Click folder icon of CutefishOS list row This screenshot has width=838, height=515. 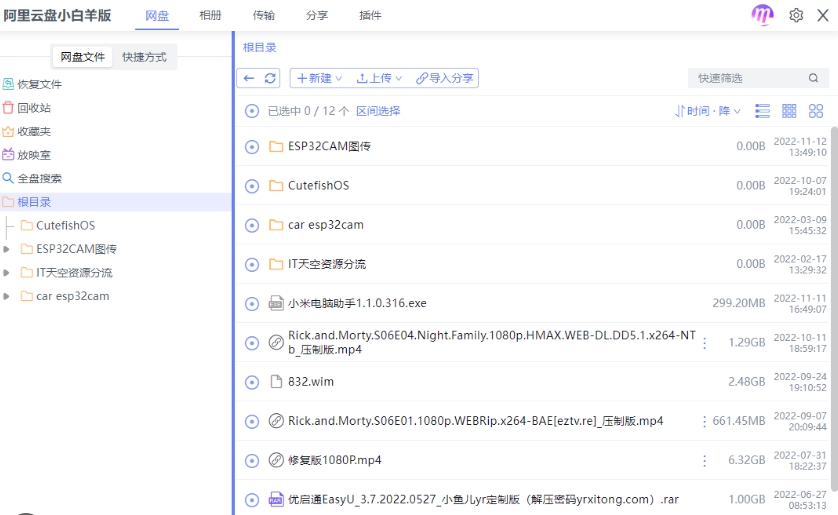pyautogui.click(x=276, y=186)
